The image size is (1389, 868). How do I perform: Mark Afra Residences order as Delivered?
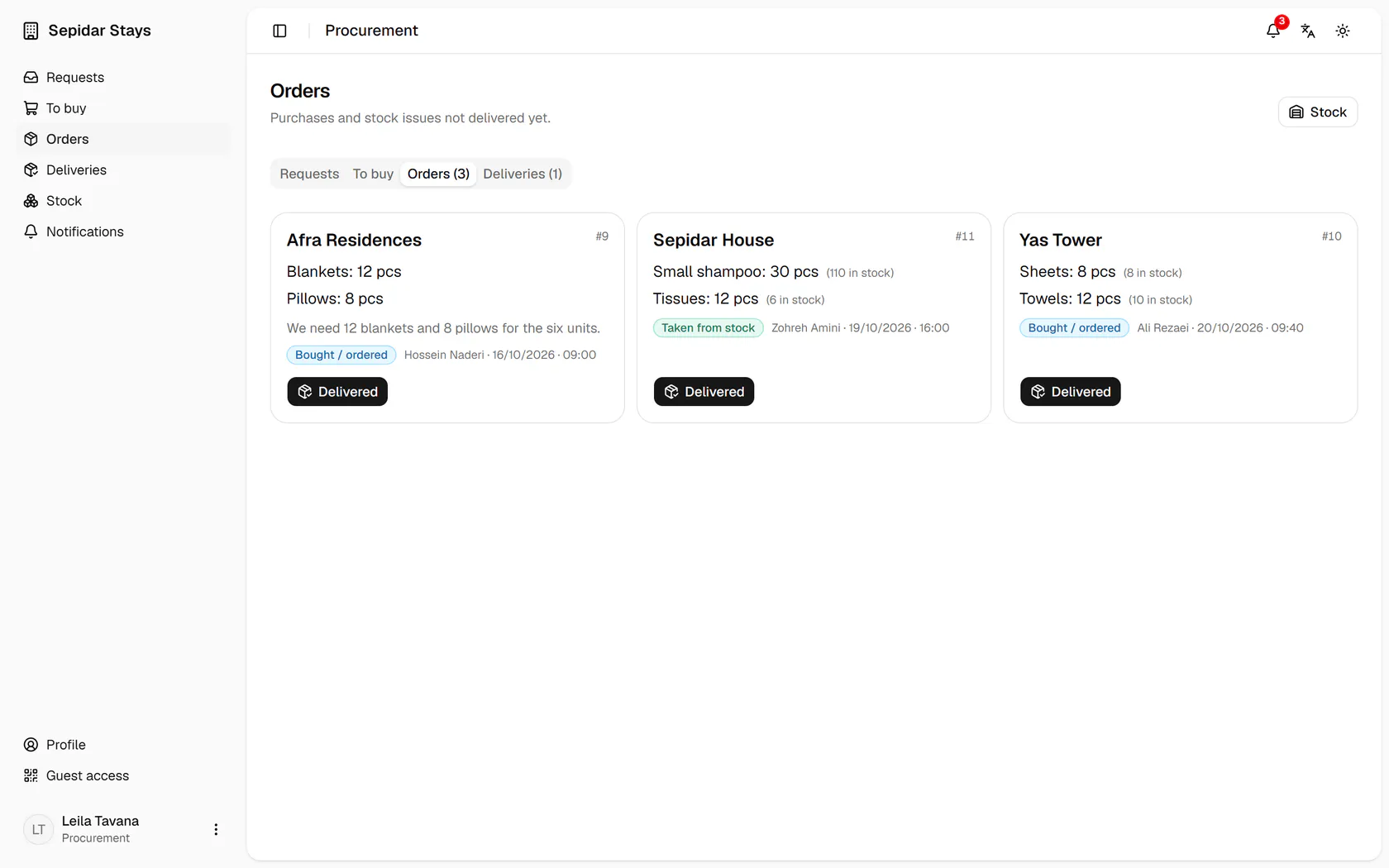[337, 392]
